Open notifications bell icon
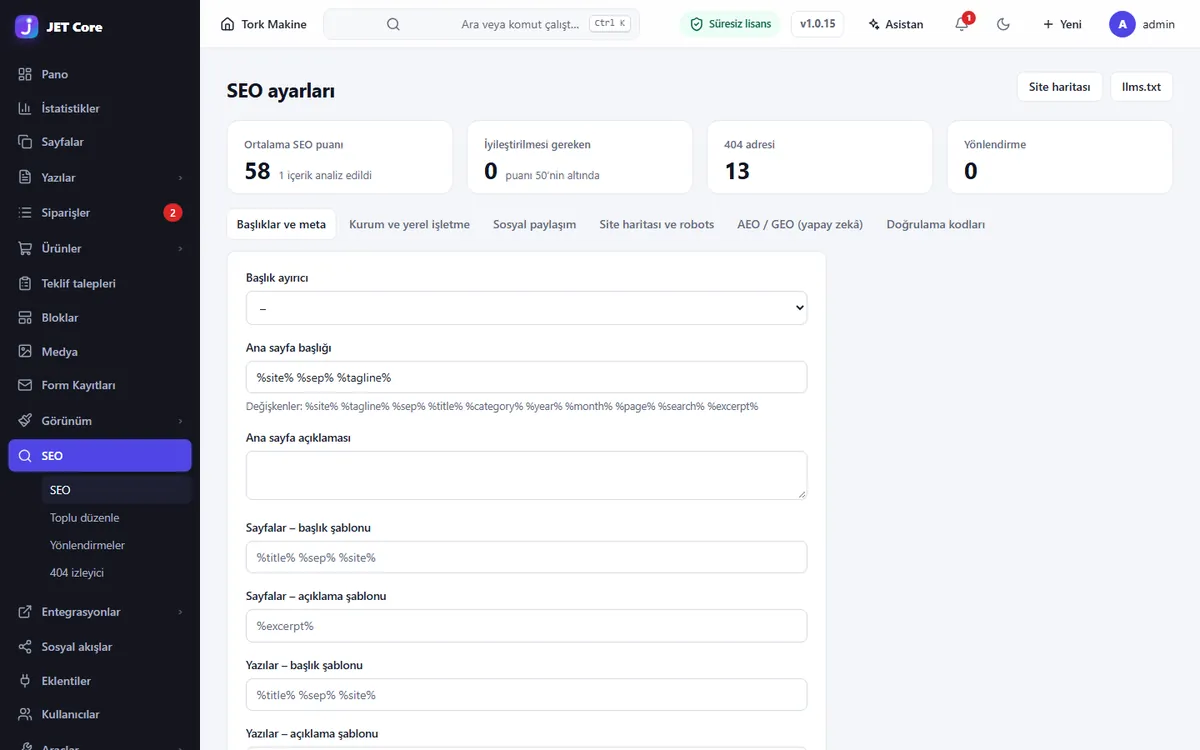The height and width of the screenshot is (750, 1200). pyautogui.click(x=961, y=24)
